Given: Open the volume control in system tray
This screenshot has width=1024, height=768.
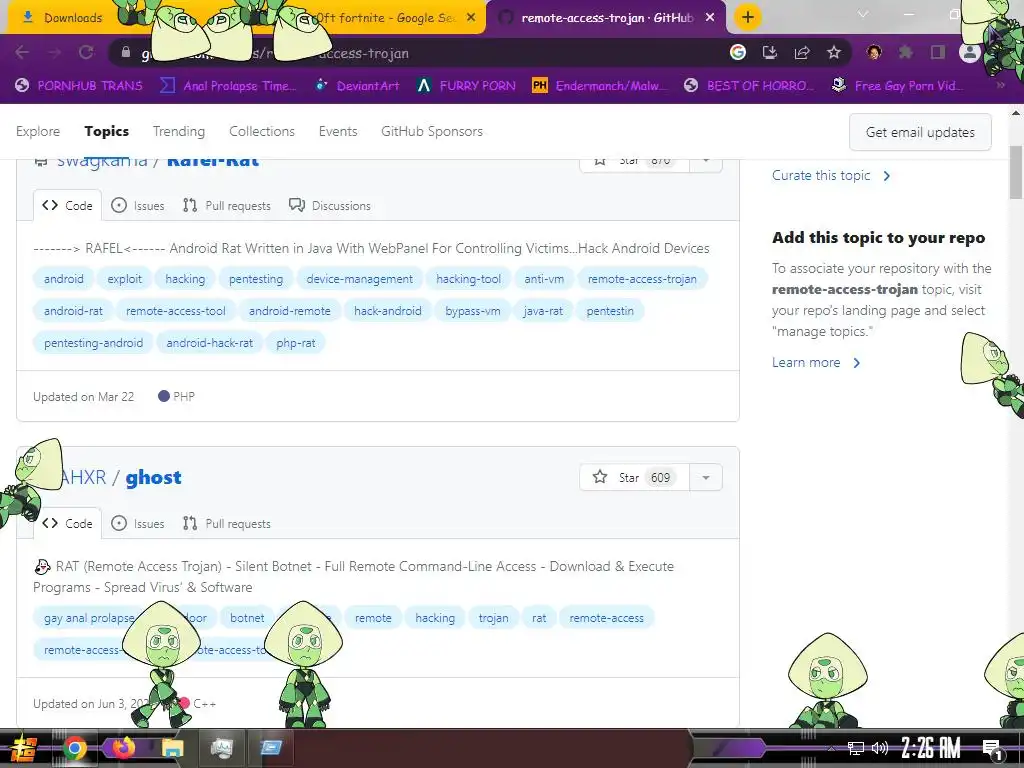Looking at the screenshot, I should pyautogui.click(x=880, y=748).
